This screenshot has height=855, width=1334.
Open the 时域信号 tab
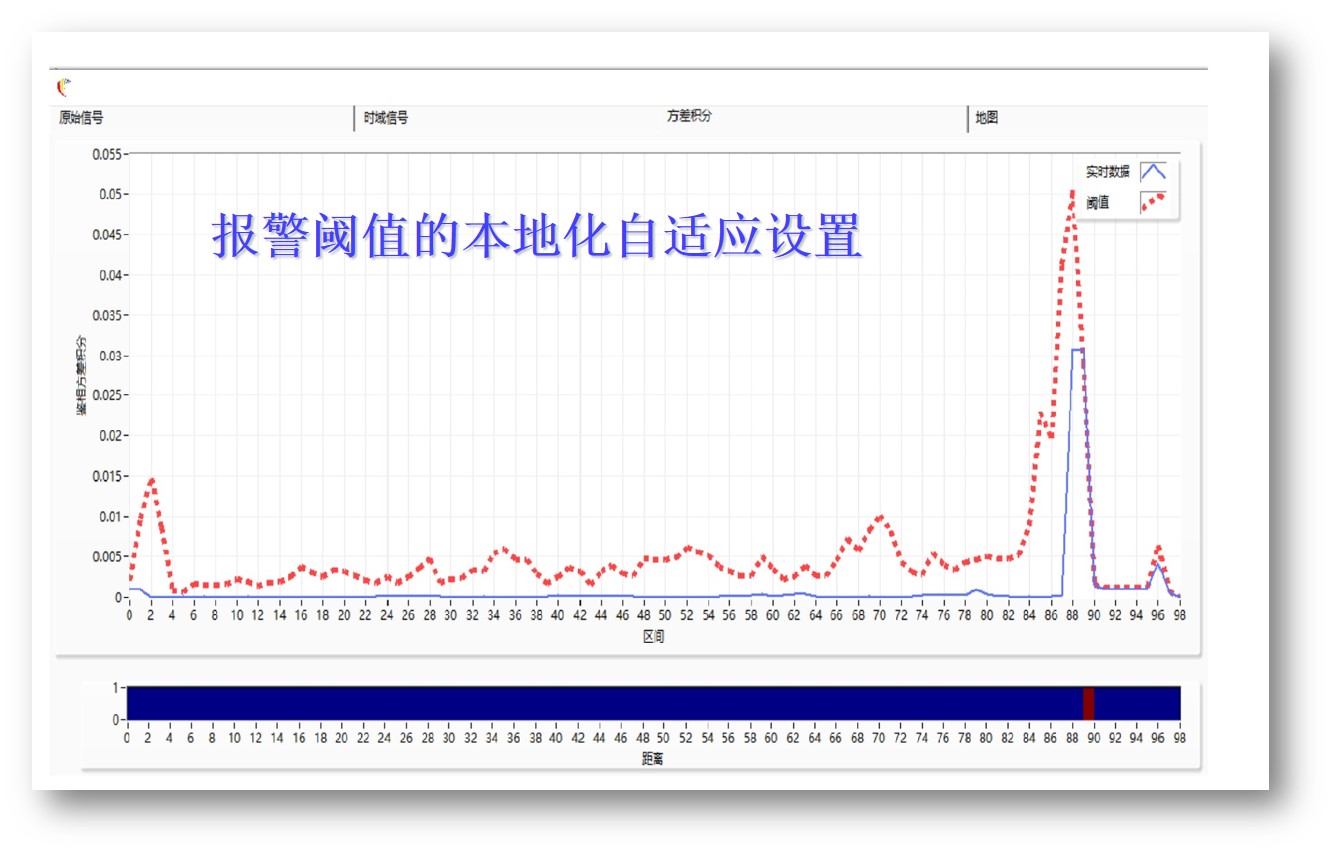click(x=386, y=118)
